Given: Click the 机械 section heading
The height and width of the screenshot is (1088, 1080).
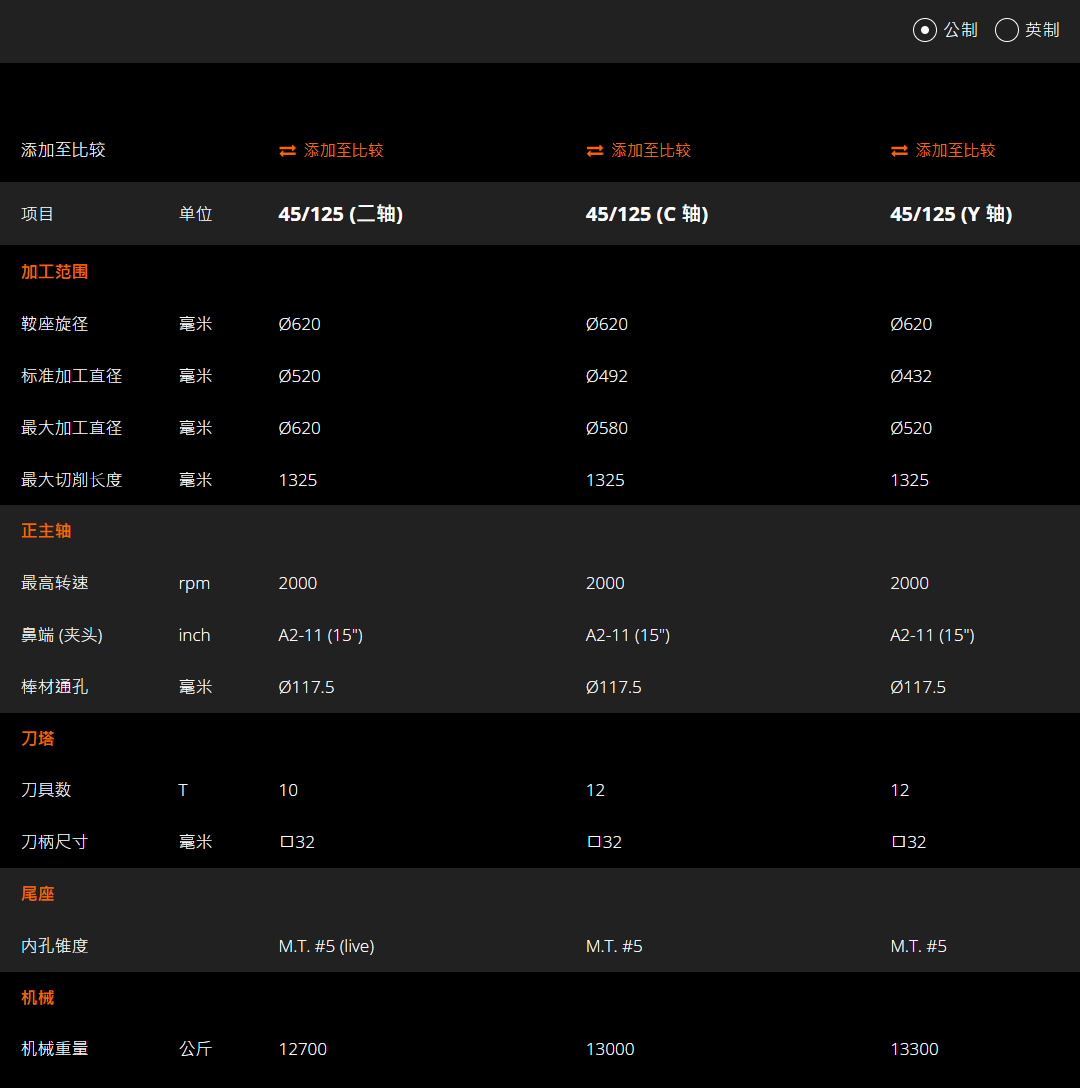Looking at the screenshot, I should click(x=38, y=998).
